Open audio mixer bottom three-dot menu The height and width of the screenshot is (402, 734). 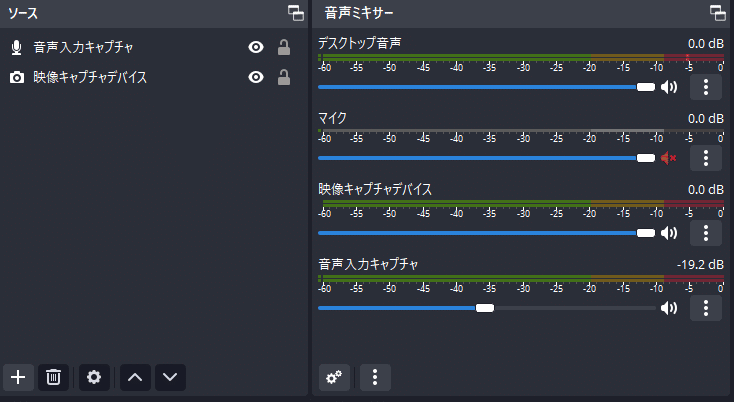click(375, 377)
